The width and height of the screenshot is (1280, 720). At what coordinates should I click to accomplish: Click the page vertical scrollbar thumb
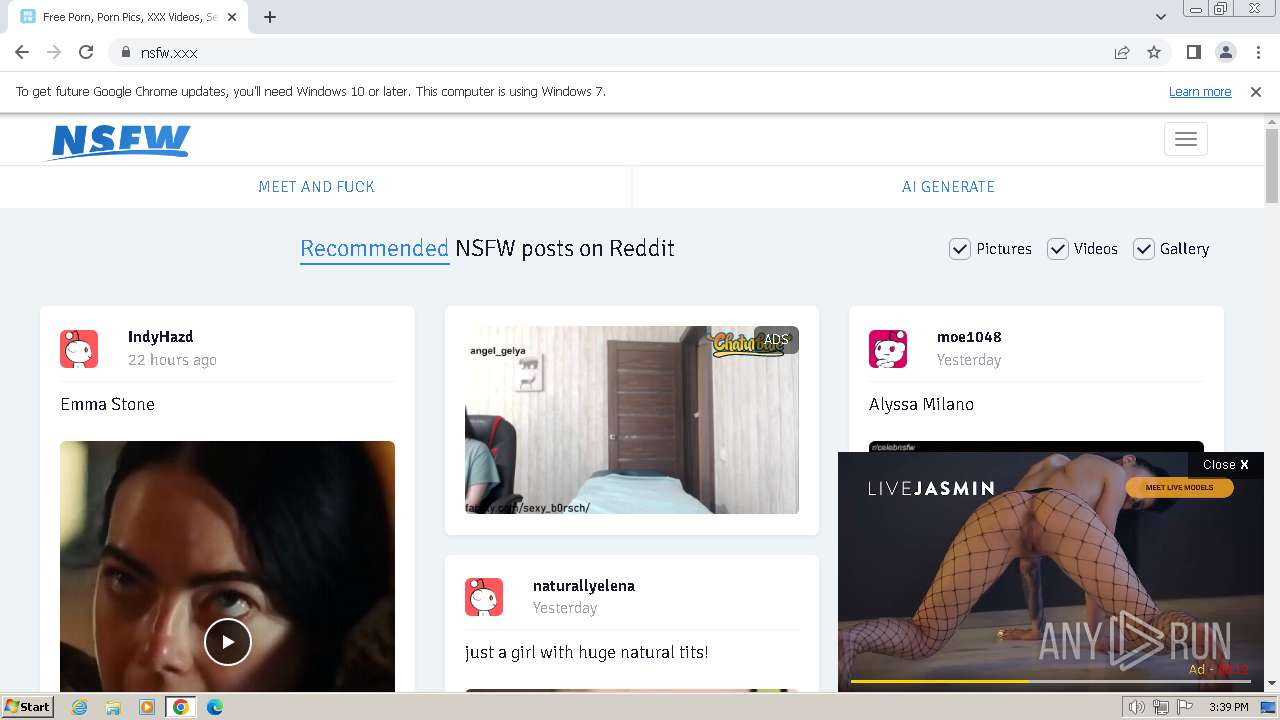[1272, 165]
